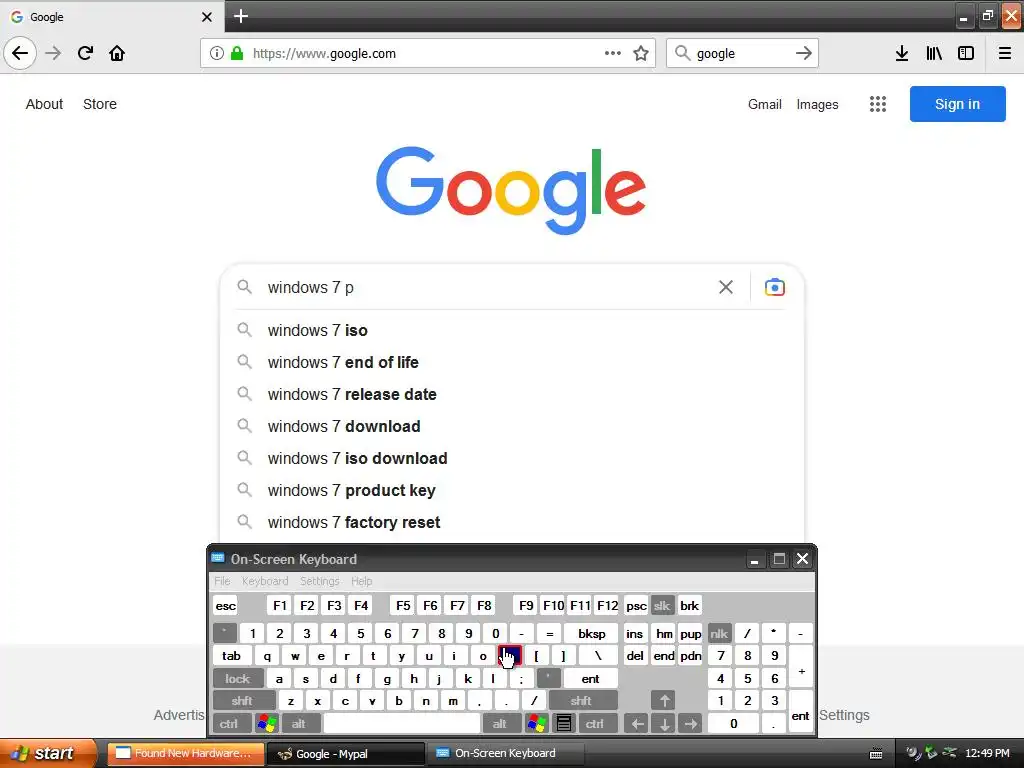Viewport: 1024px width, 768px height.
Task: Toggle the sidebar icon in browser toolbar
Action: click(966, 53)
